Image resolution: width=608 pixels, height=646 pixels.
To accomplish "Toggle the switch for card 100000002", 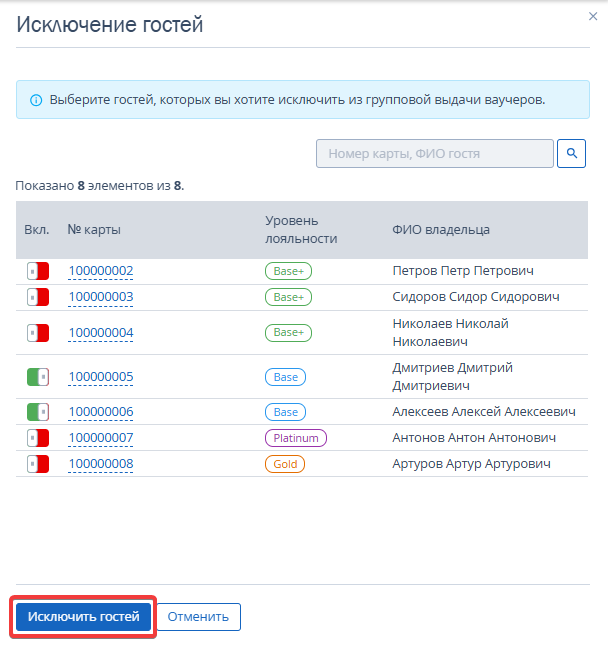I will click(38, 271).
